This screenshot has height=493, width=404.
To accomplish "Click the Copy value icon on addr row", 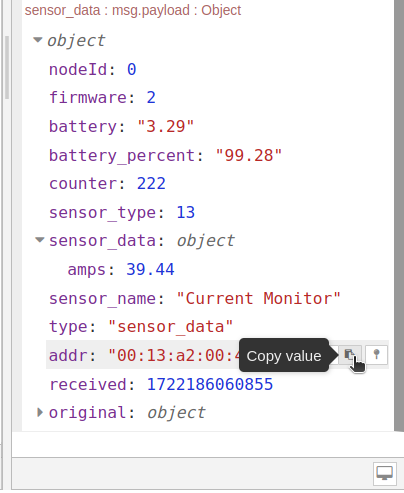I will pos(350,355).
